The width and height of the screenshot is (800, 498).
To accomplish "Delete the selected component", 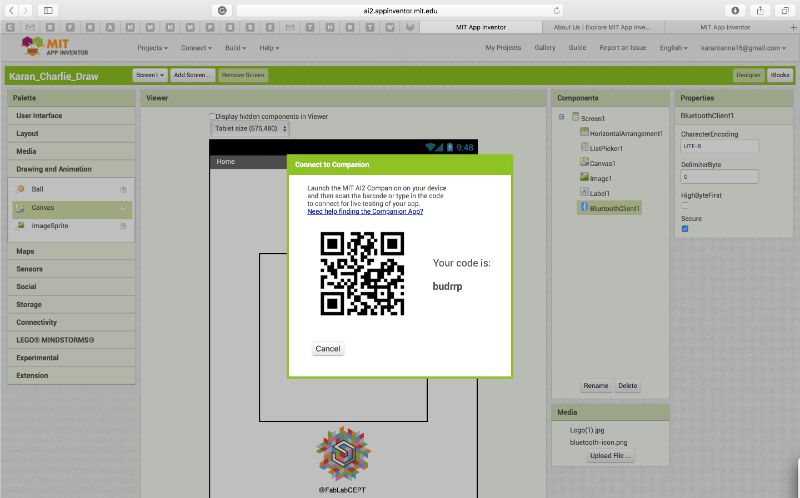I will pos(628,386).
